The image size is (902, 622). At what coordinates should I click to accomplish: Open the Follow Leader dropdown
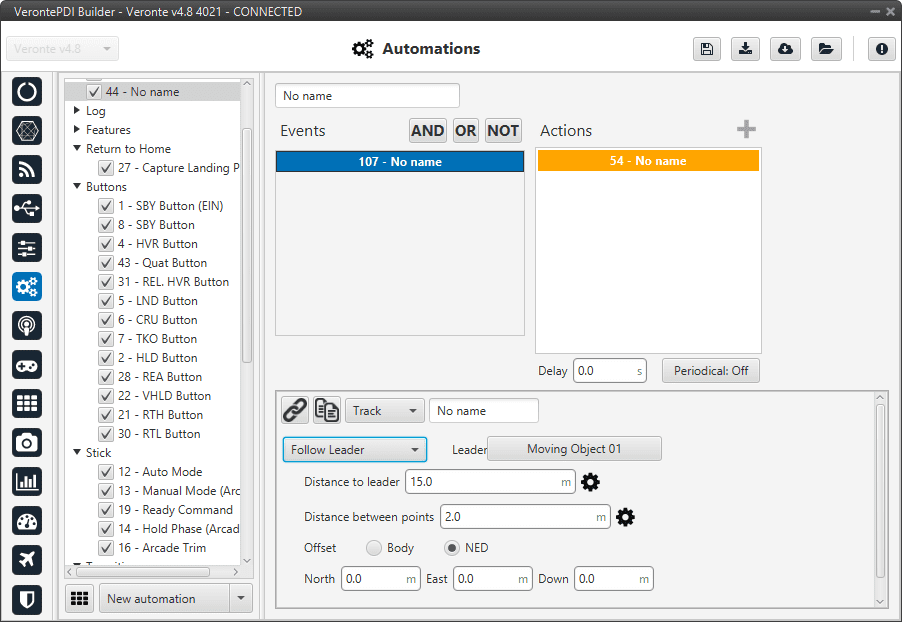tap(355, 450)
